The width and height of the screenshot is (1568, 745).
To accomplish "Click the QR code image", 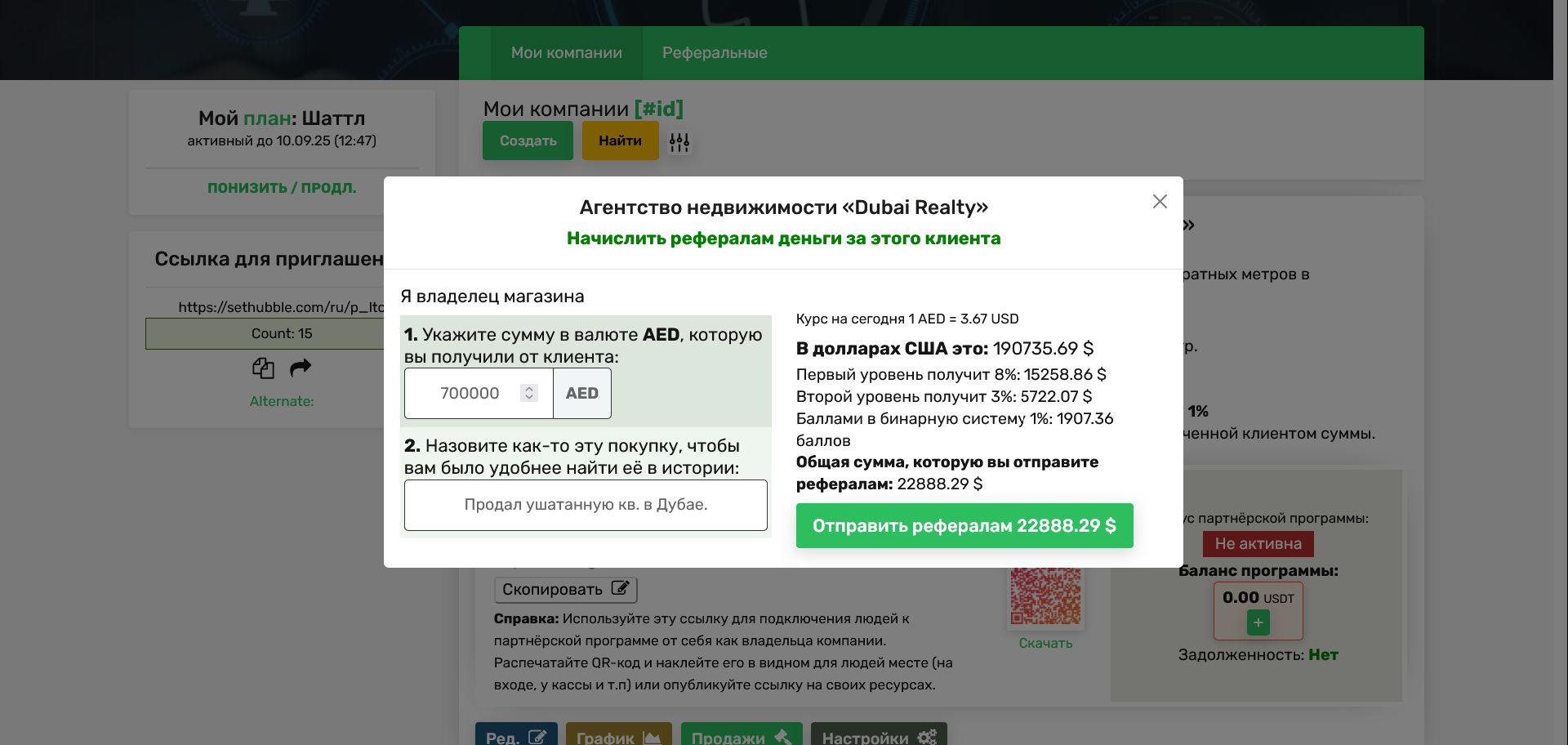I will coord(1045,596).
